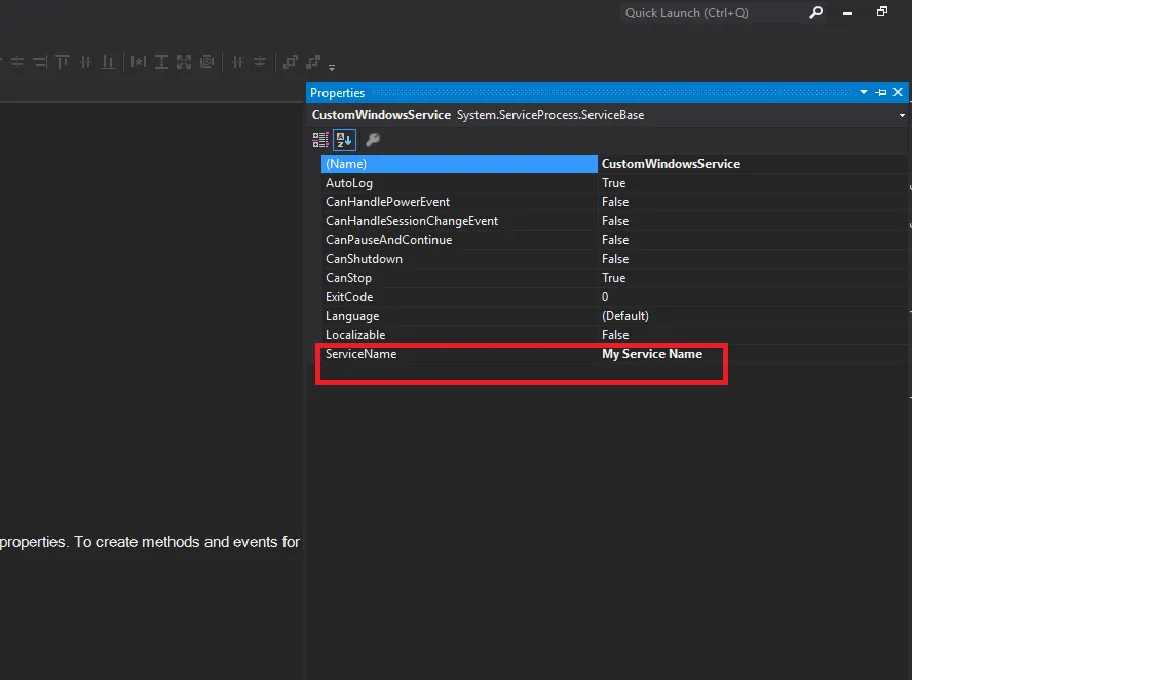This screenshot has width=1152, height=680.
Task: Select Make Same Width toolbar icon
Action: click(138, 62)
